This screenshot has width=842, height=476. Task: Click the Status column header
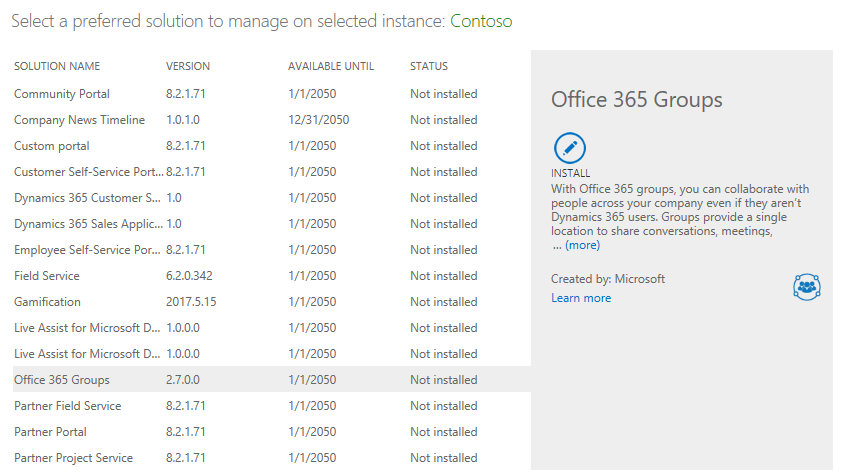pyautogui.click(x=429, y=66)
